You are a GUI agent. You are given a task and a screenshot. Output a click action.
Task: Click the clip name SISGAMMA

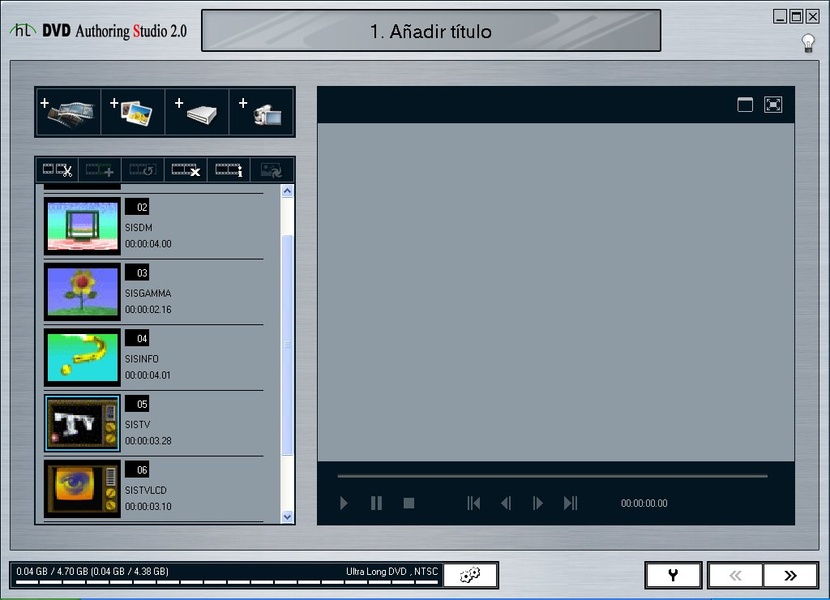pyautogui.click(x=148, y=293)
